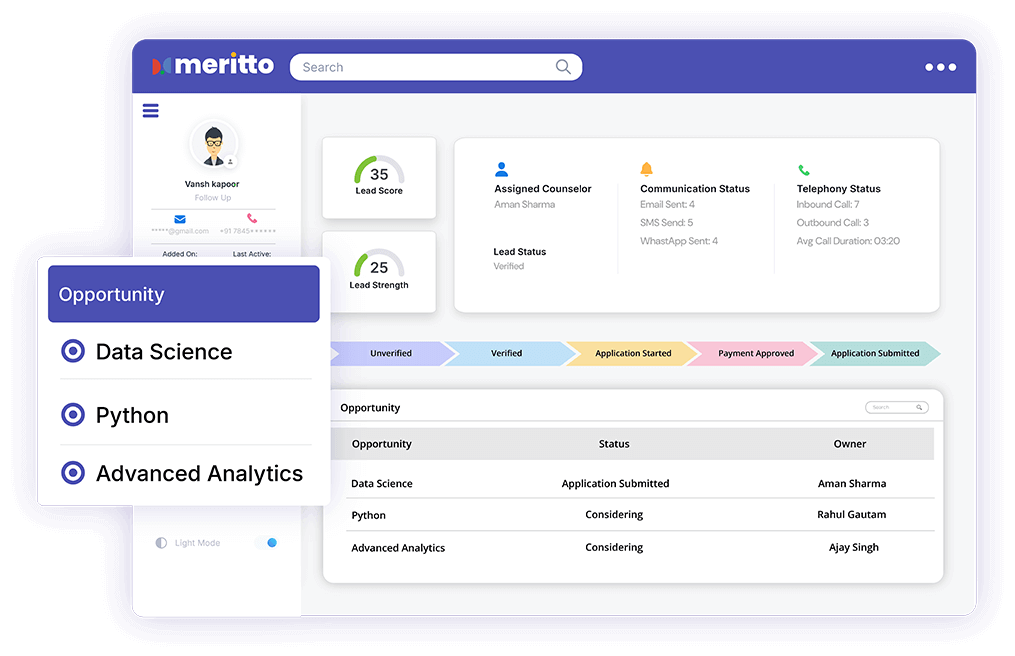
Task: Select the Data Science radio bullet
Action: click(72, 351)
